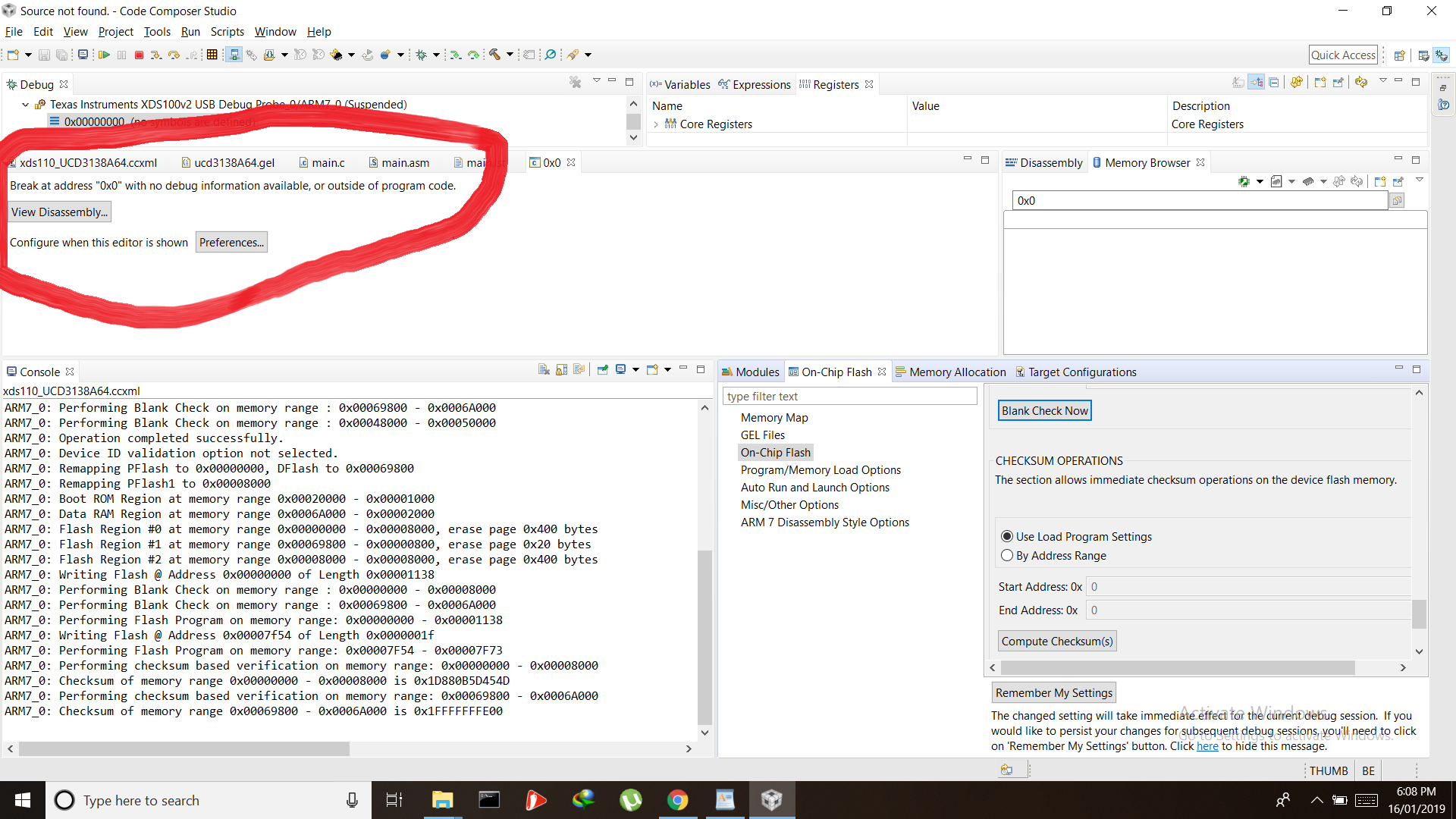Image resolution: width=1456 pixels, height=819 pixels.
Task: Click the red Terminate button in toolbar
Action: tap(139, 55)
